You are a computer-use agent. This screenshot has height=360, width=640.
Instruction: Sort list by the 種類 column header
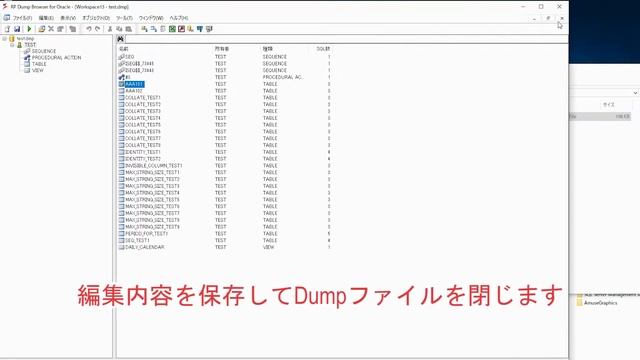coord(267,49)
